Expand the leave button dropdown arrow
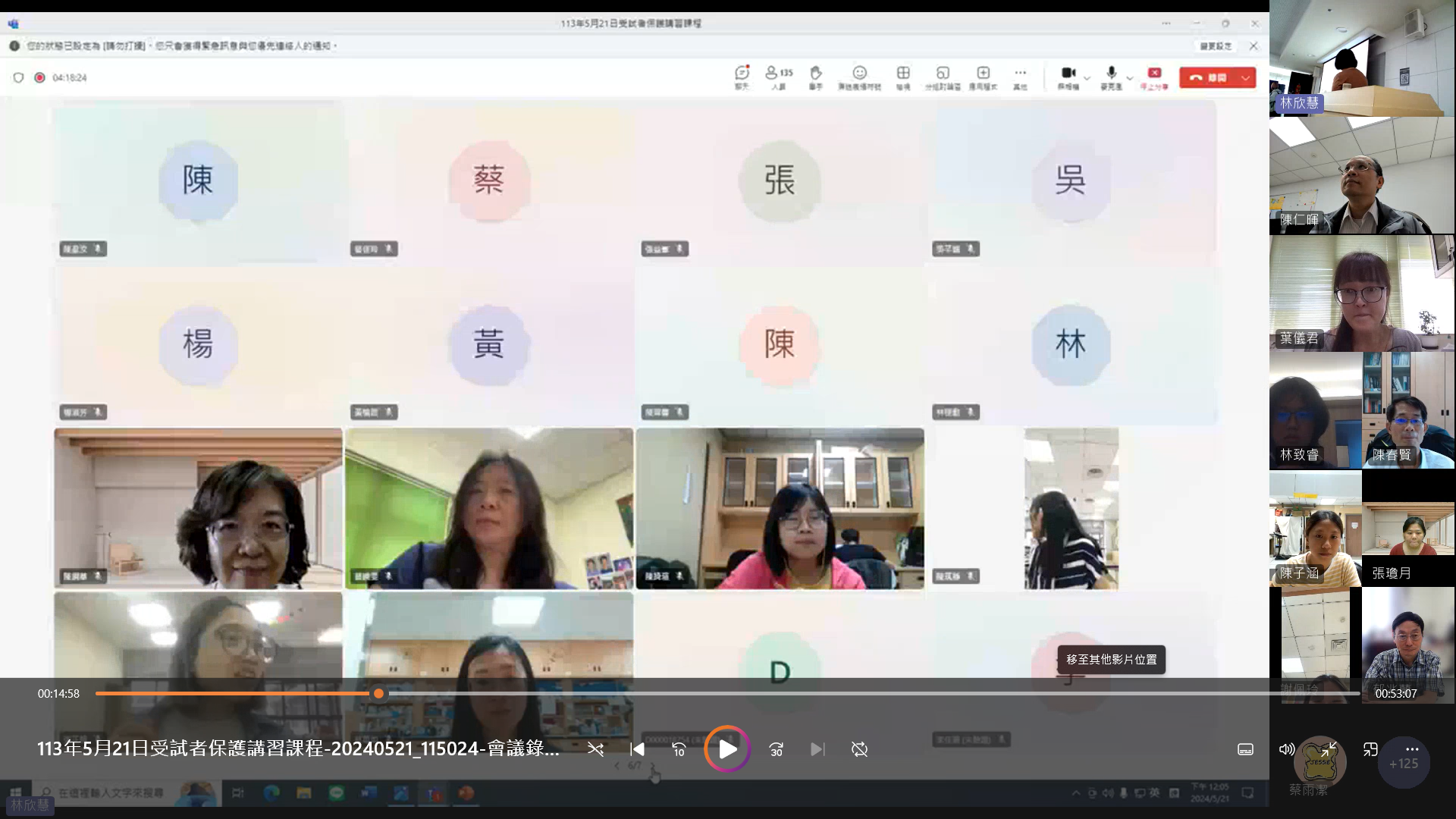The height and width of the screenshot is (819, 1456). point(1246,77)
